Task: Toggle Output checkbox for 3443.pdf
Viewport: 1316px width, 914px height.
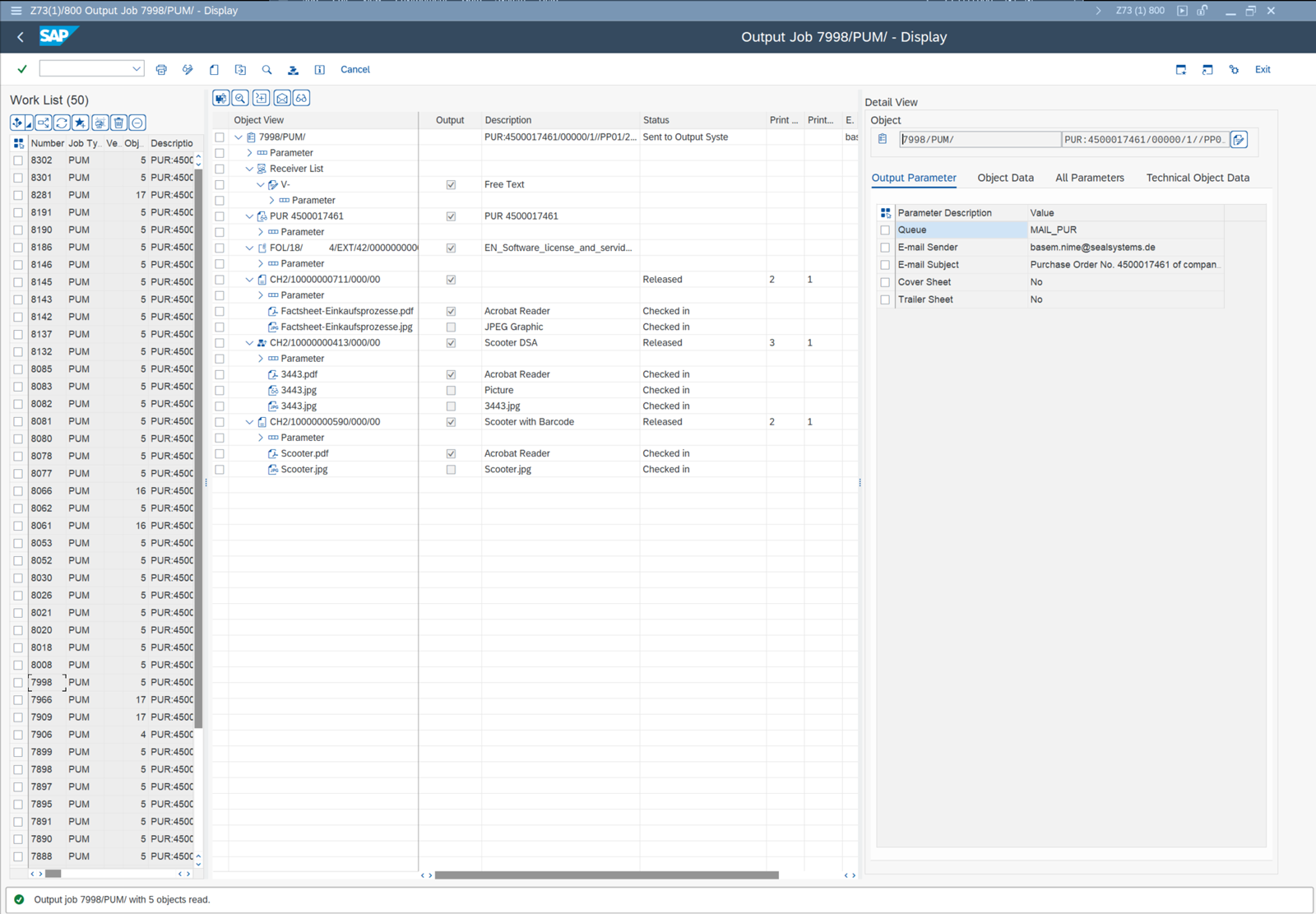Action: [451, 374]
